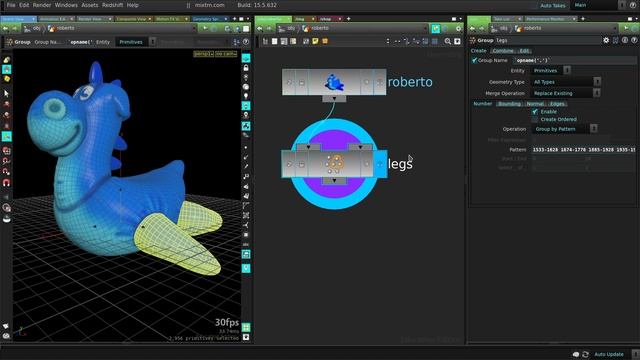Toggle the bypass flag on roberto node

[289, 82]
